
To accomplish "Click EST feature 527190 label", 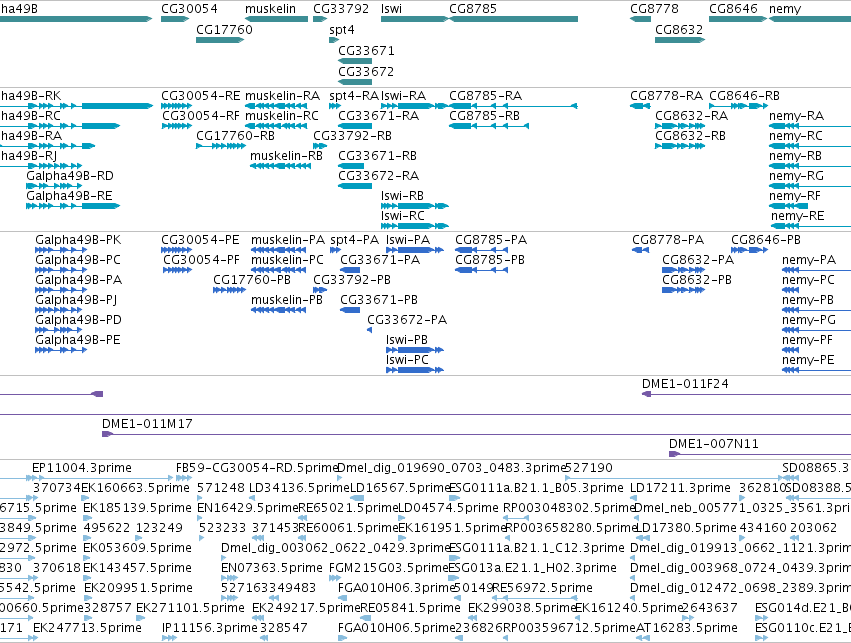I will pos(589,468).
